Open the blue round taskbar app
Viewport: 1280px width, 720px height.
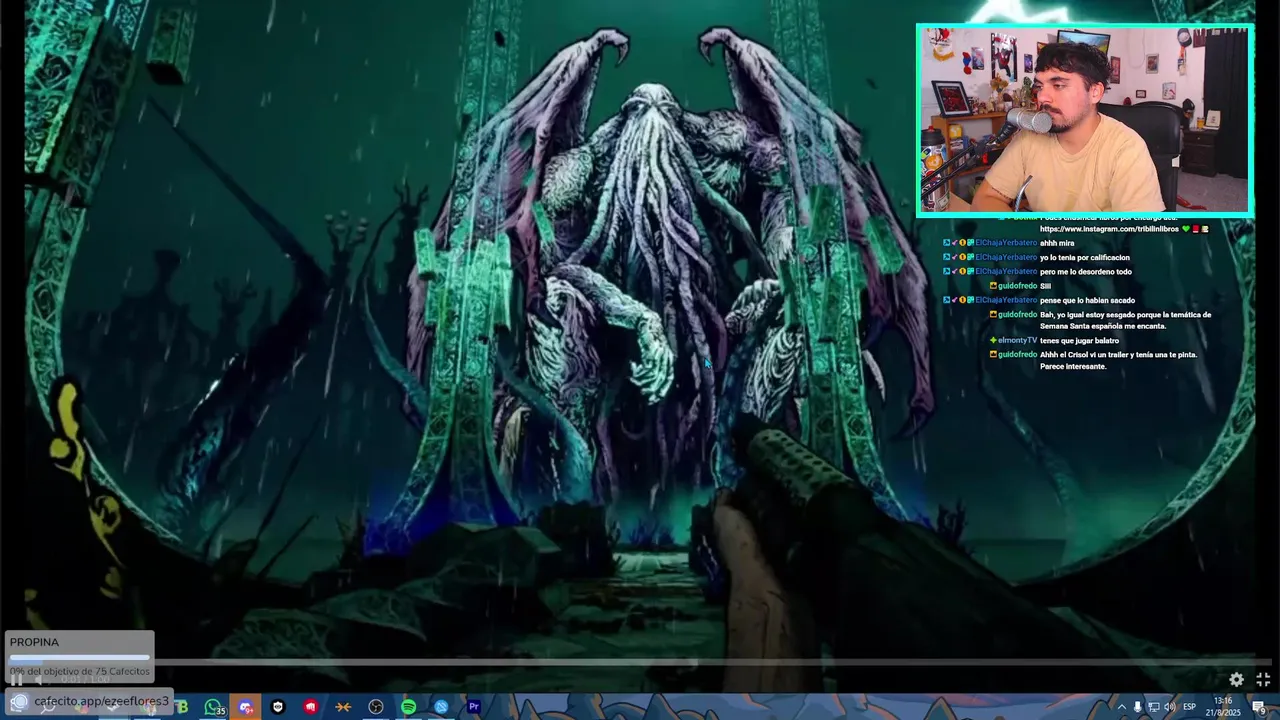coord(441,707)
